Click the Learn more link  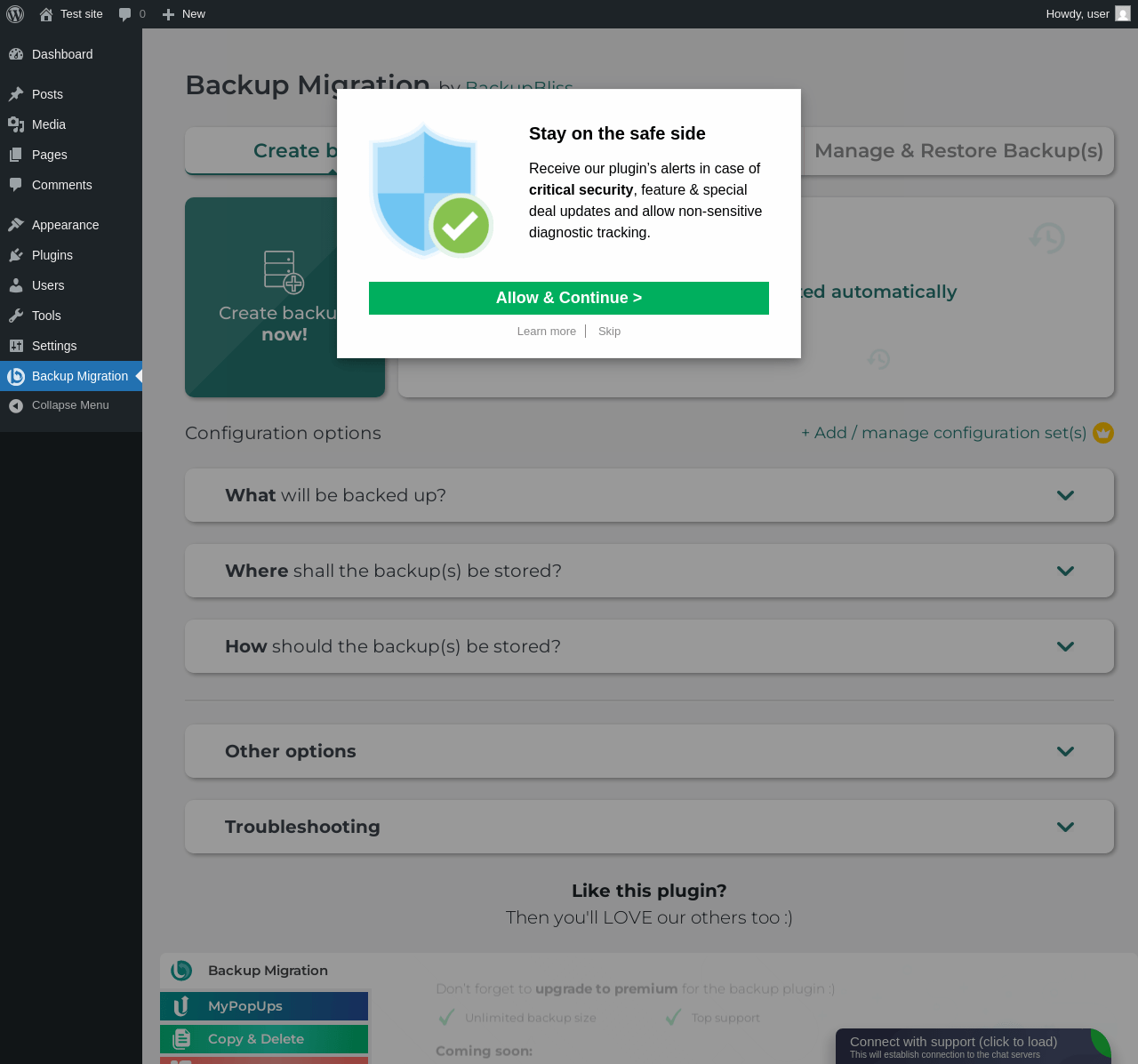click(547, 332)
